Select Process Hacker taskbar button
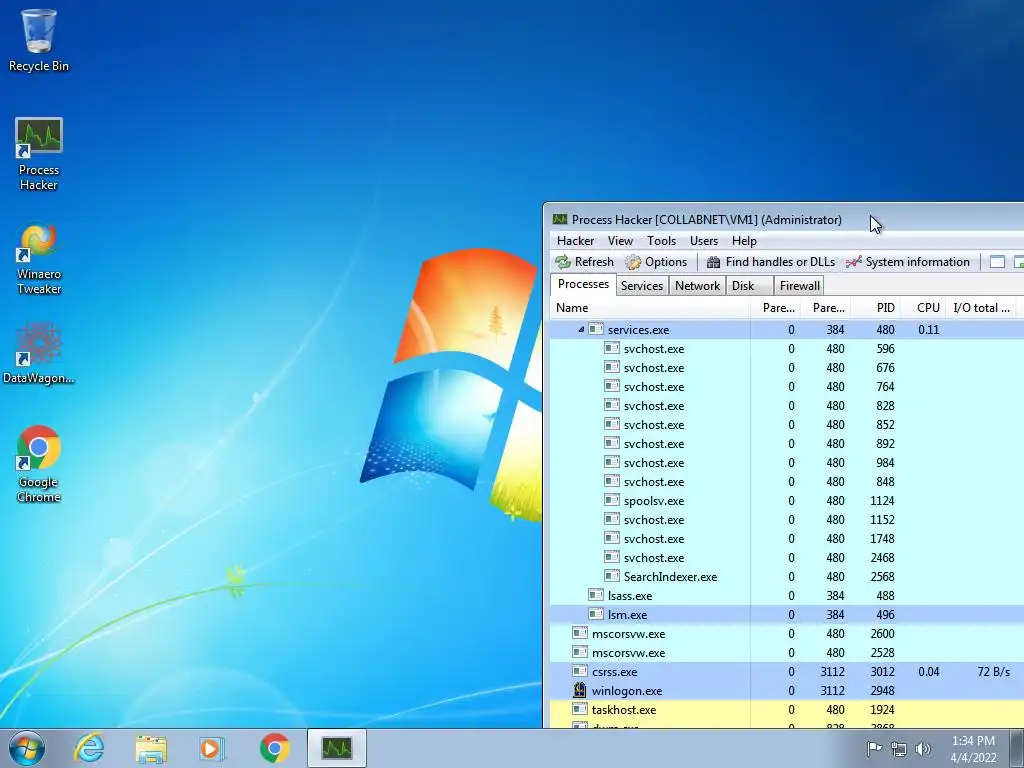The image size is (1024, 768). point(337,748)
